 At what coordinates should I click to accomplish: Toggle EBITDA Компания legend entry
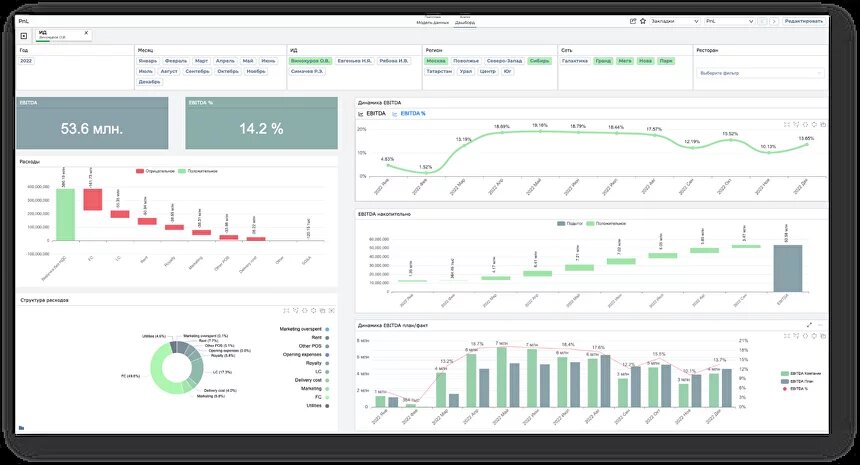click(x=801, y=373)
